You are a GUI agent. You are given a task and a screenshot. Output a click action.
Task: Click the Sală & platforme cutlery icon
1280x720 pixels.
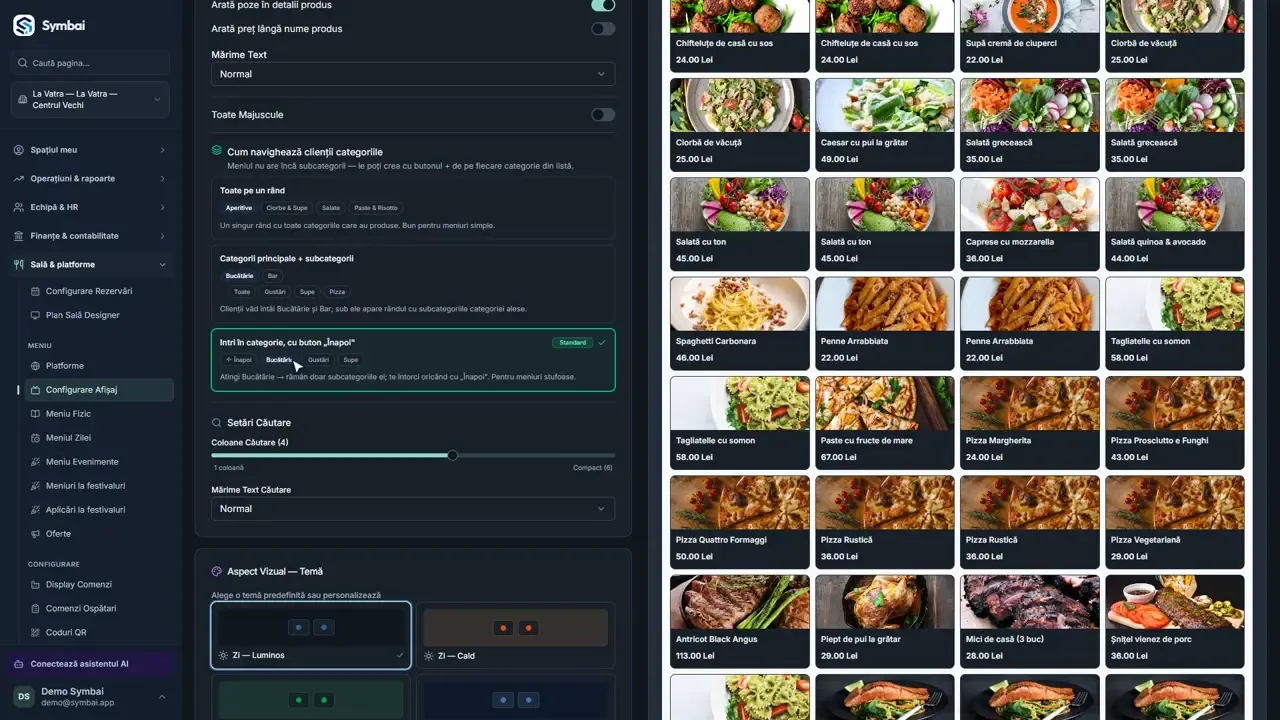coord(20,265)
